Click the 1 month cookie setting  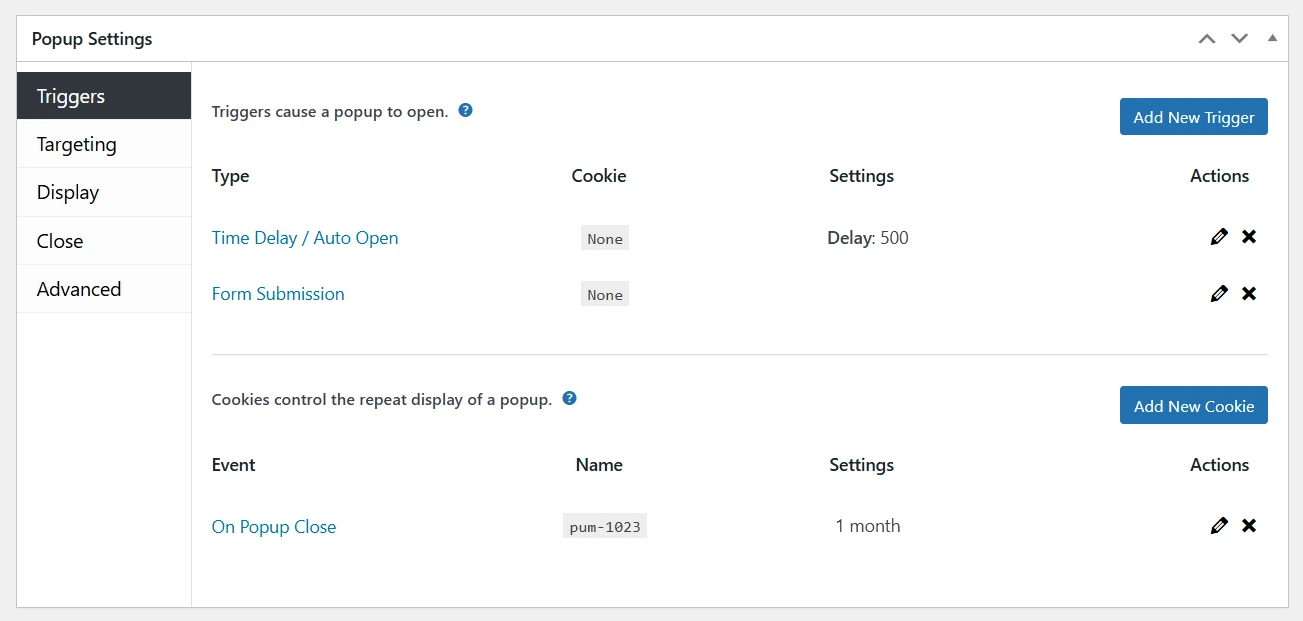[x=868, y=526]
